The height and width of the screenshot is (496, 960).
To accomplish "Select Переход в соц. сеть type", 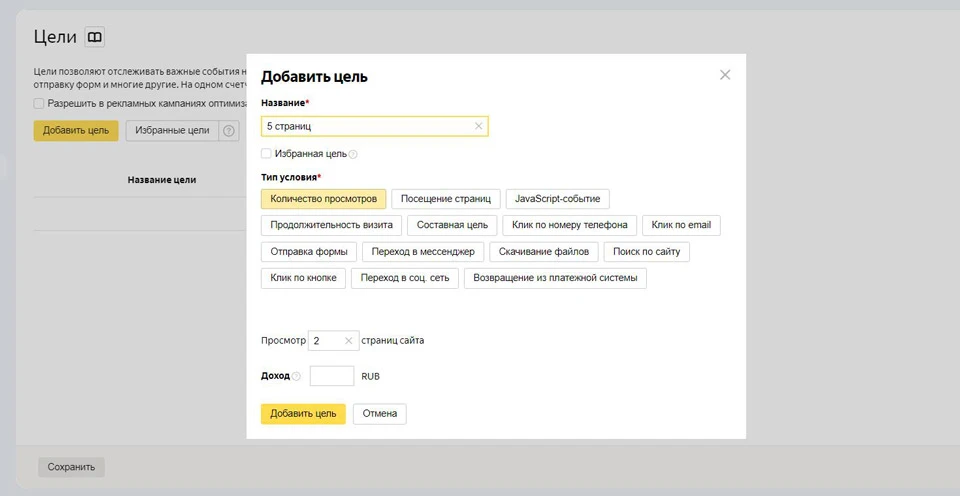I will (x=405, y=278).
